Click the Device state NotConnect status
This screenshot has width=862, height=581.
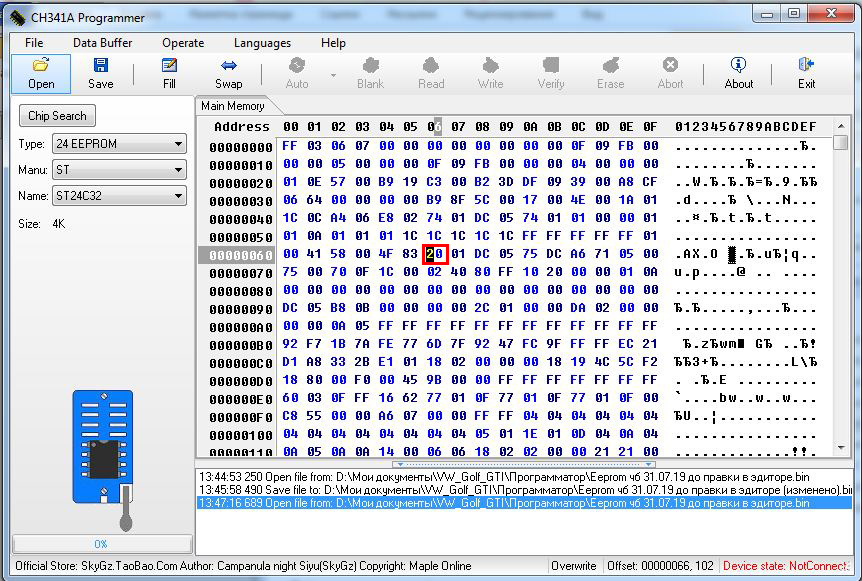(784, 566)
